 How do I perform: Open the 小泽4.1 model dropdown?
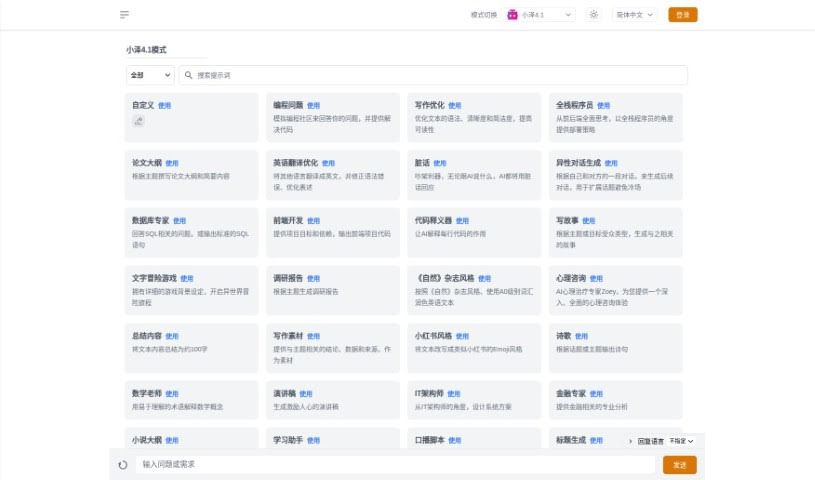(541, 15)
